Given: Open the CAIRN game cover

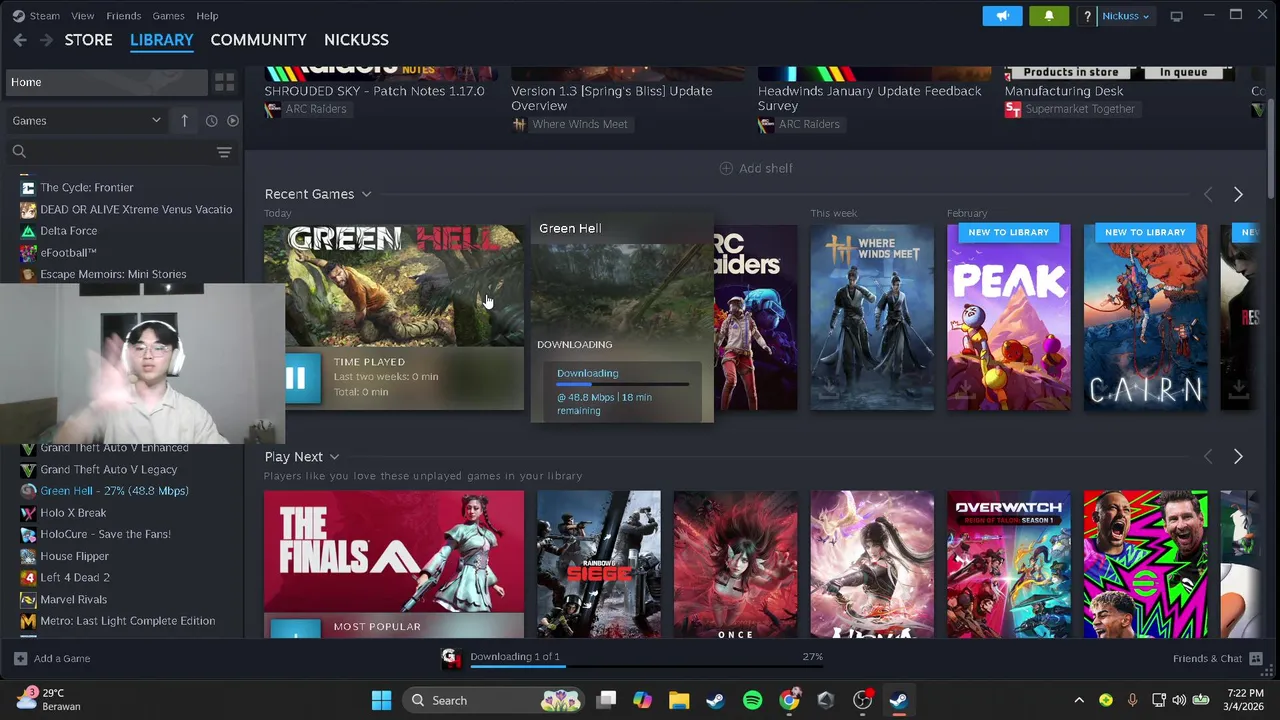Looking at the screenshot, I should point(1145,317).
